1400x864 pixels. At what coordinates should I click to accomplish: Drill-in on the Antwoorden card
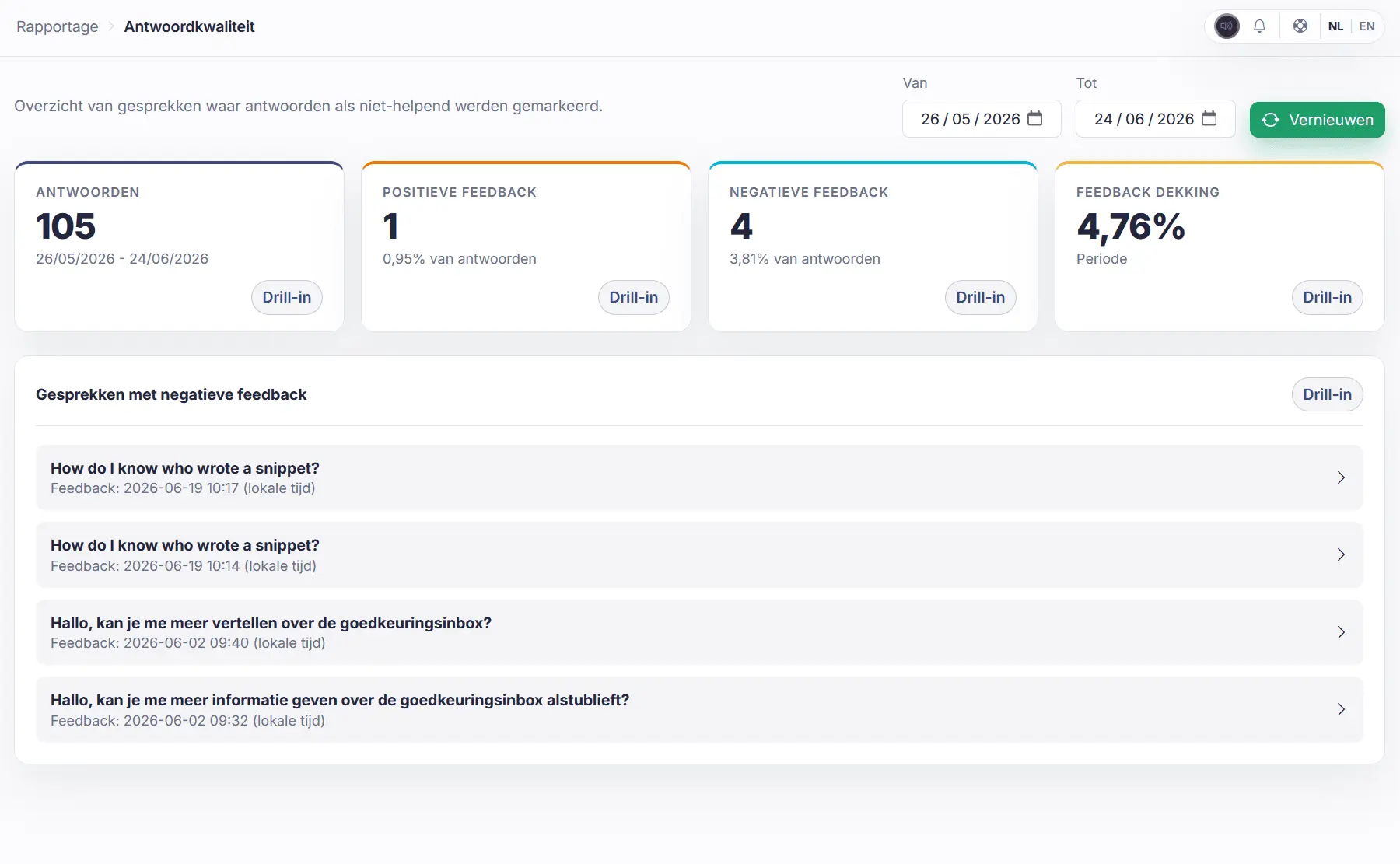(x=287, y=297)
